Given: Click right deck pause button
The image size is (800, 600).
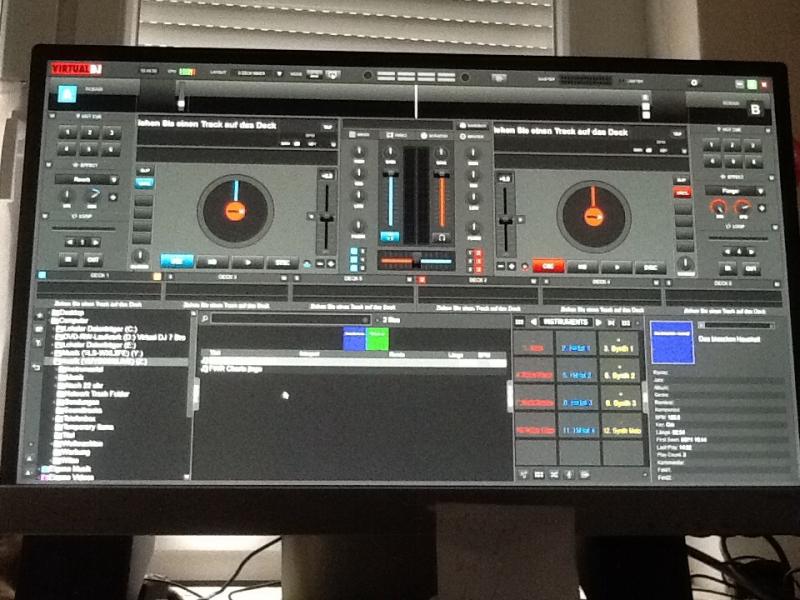Looking at the screenshot, I should [582, 266].
